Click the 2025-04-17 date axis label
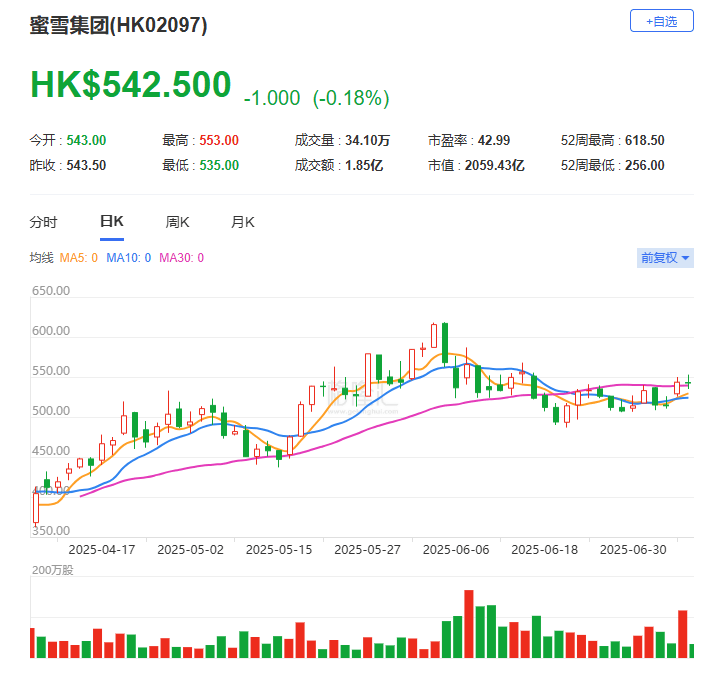This screenshot has width=727, height=687. tap(102, 549)
